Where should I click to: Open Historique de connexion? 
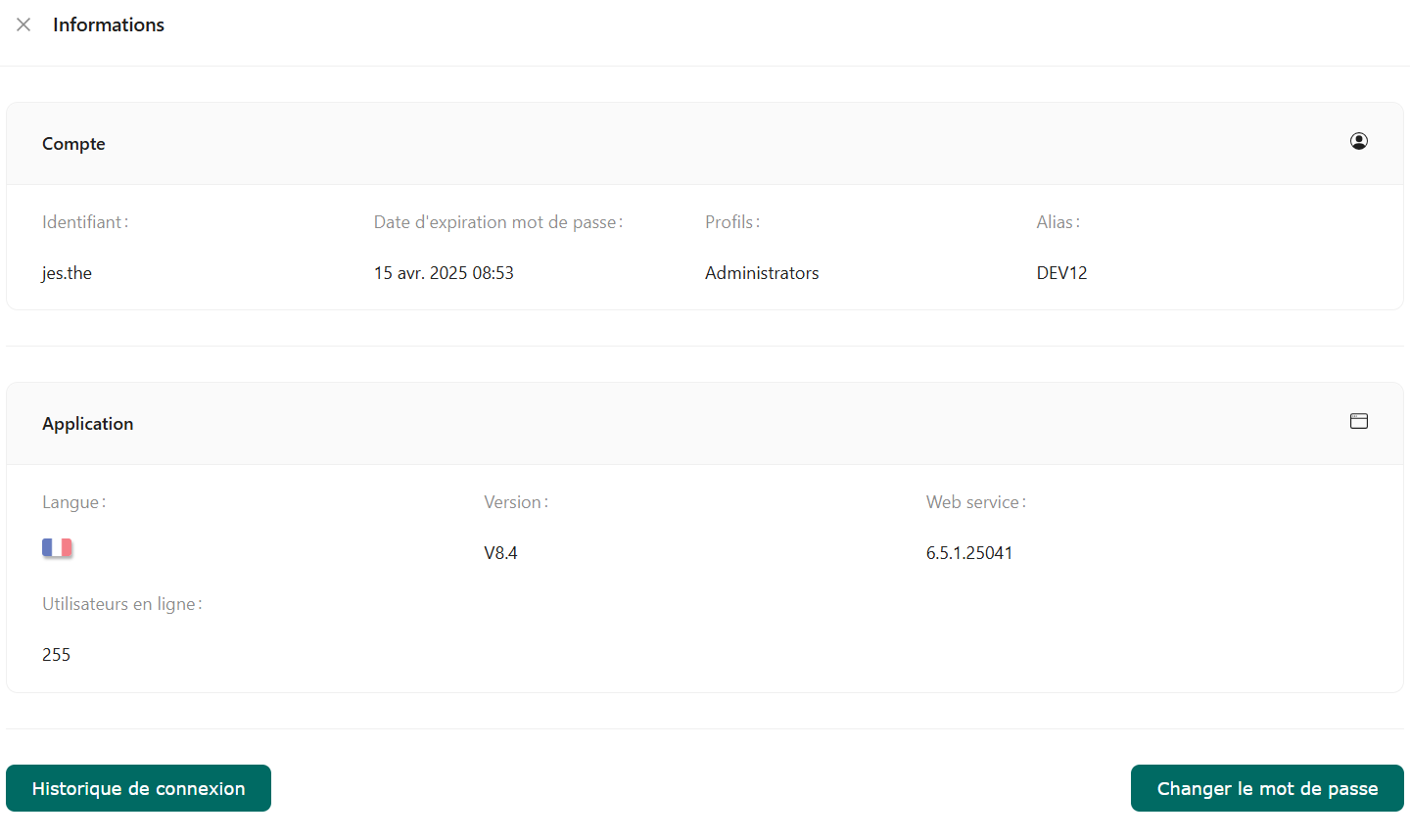(x=138, y=788)
